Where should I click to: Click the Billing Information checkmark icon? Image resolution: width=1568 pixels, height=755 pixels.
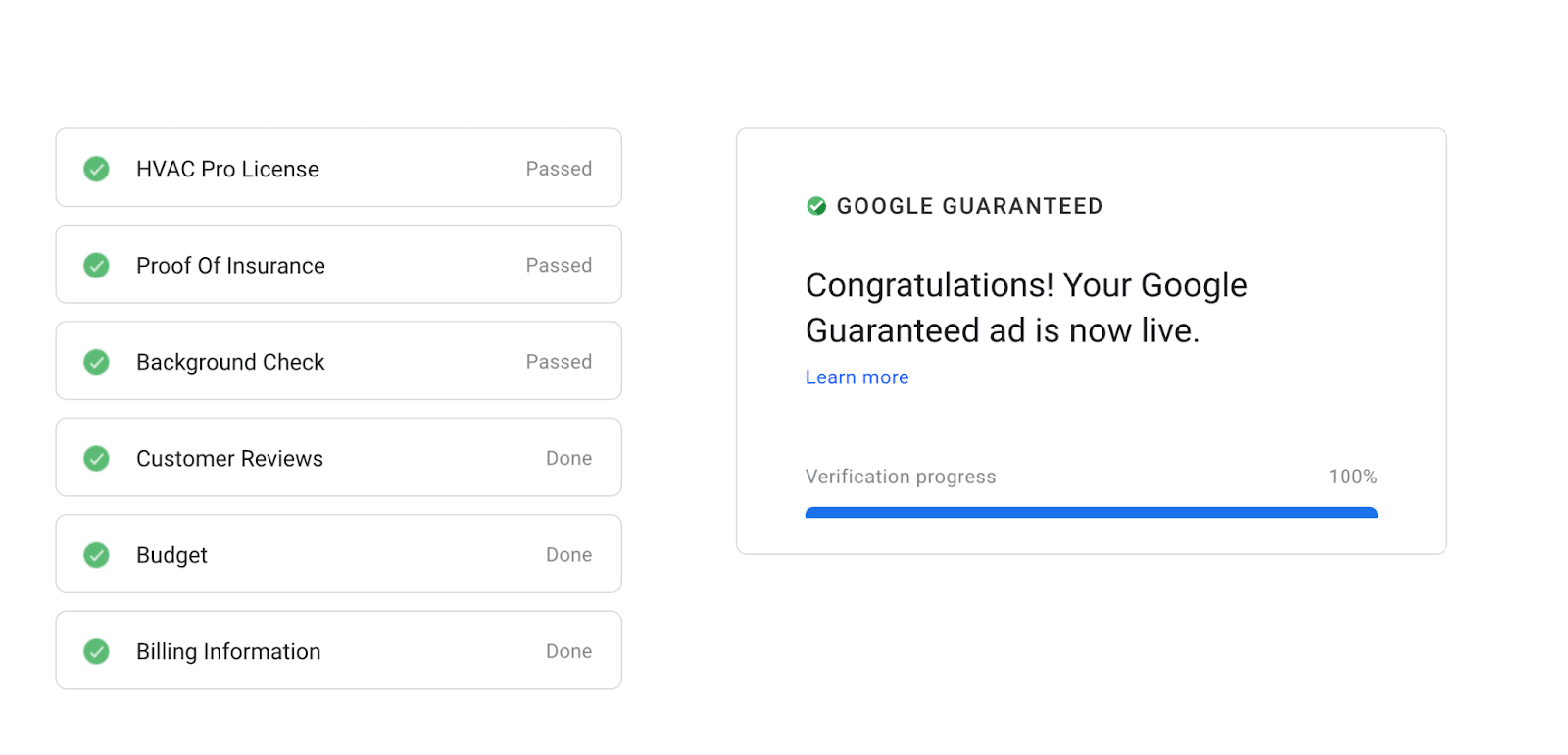[x=96, y=650]
